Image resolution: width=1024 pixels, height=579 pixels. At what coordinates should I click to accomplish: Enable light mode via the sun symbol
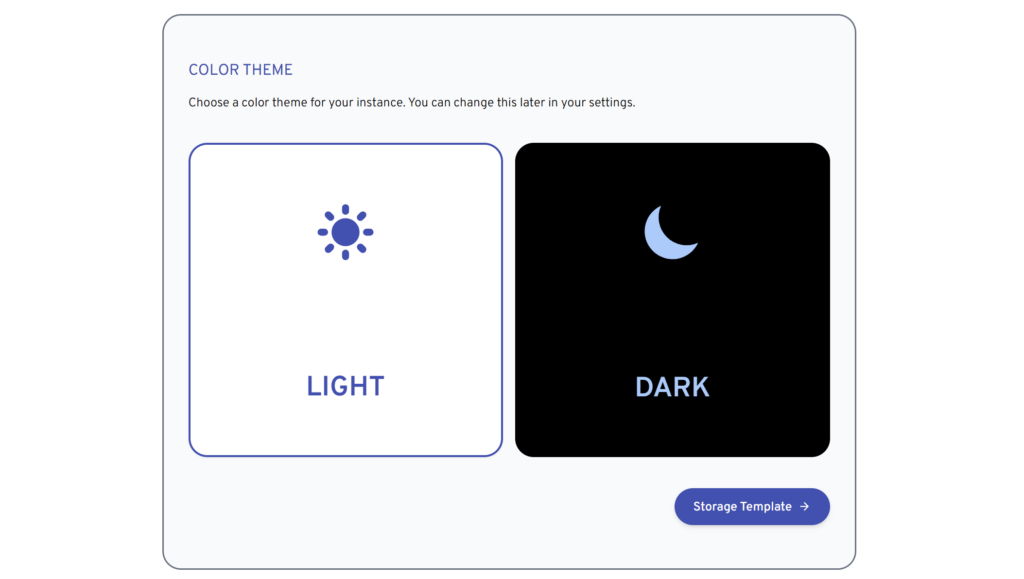(345, 232)
